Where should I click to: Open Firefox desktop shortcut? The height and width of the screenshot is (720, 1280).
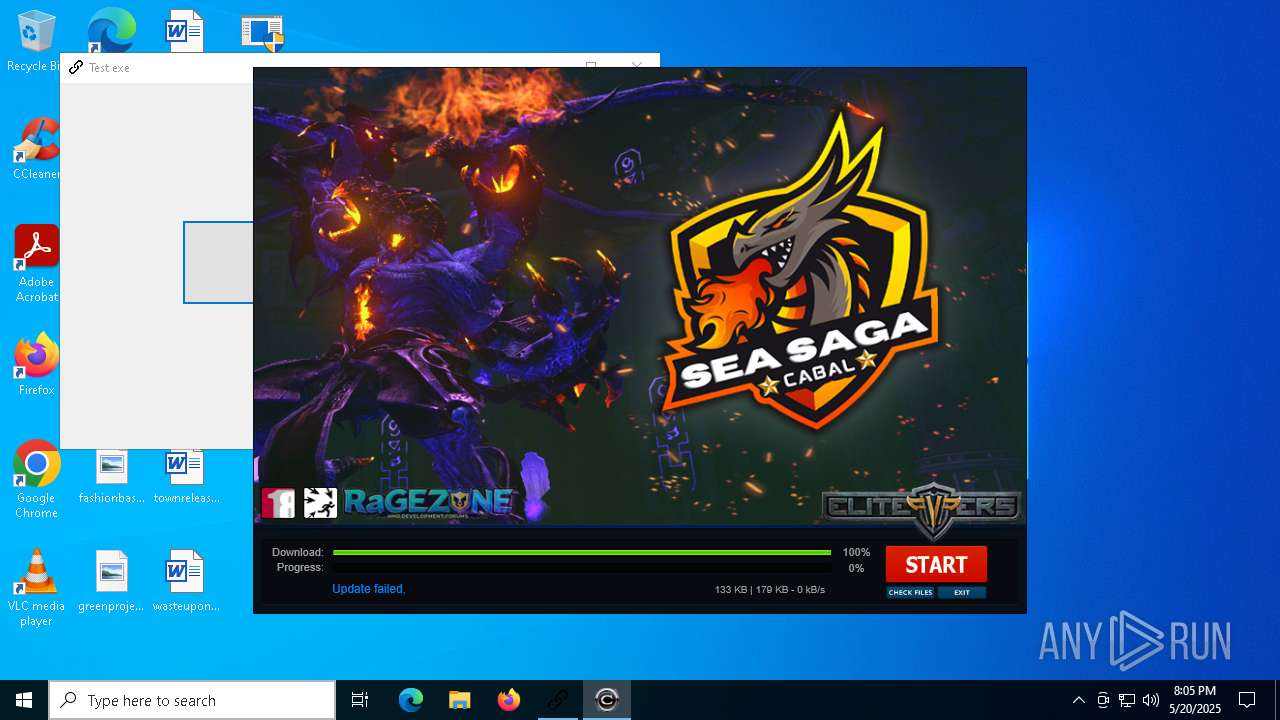tap(36, 365)
